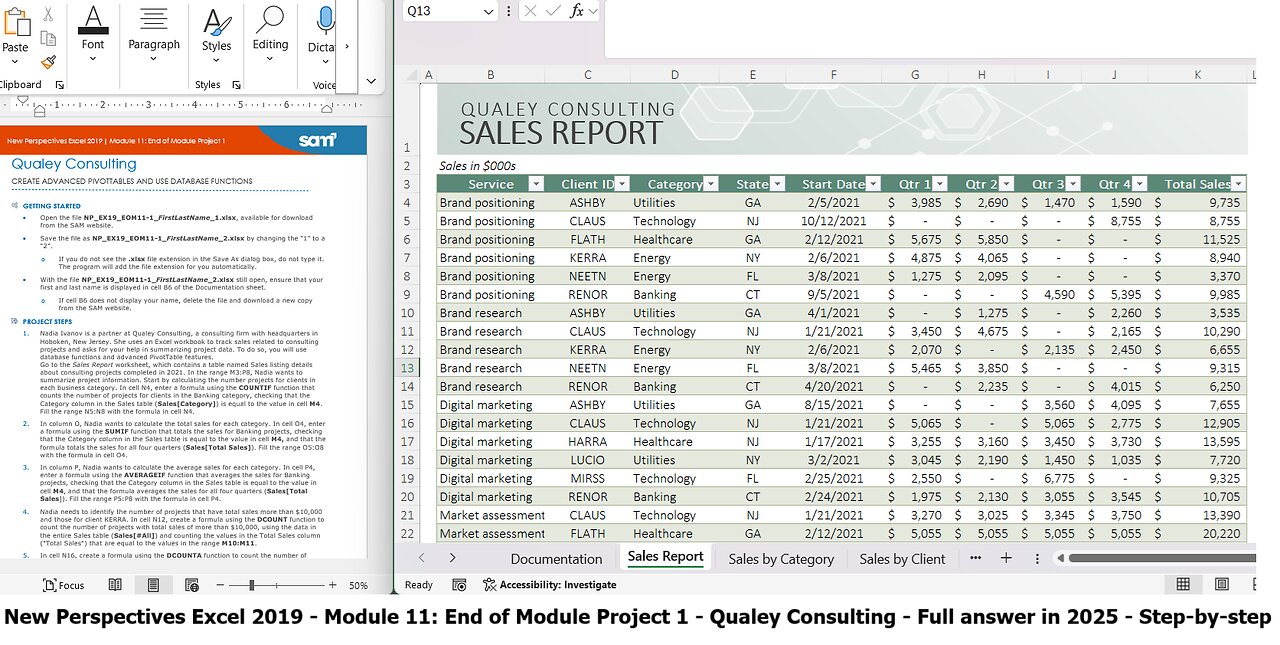This screenshot has height=645, width=1280.
Task: Select row header 13
Action: [407, 368]
